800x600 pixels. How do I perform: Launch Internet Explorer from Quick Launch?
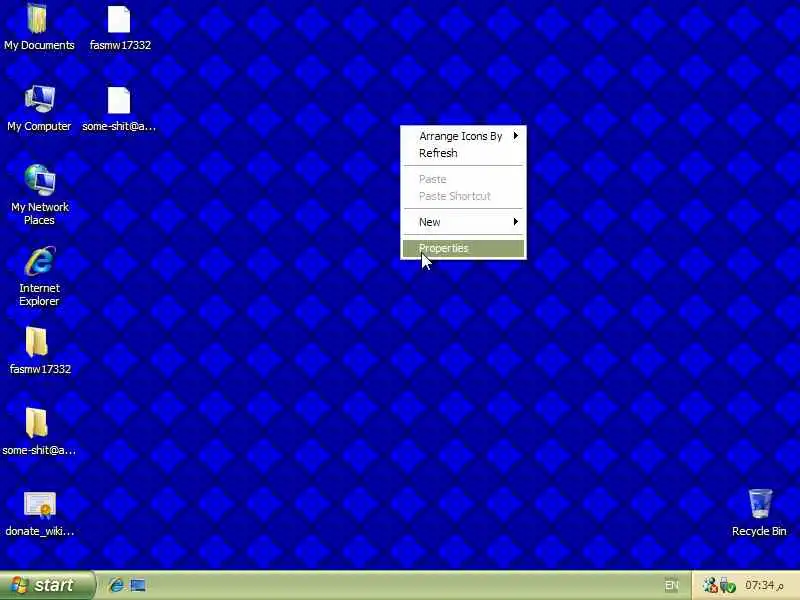pos(116,585)
